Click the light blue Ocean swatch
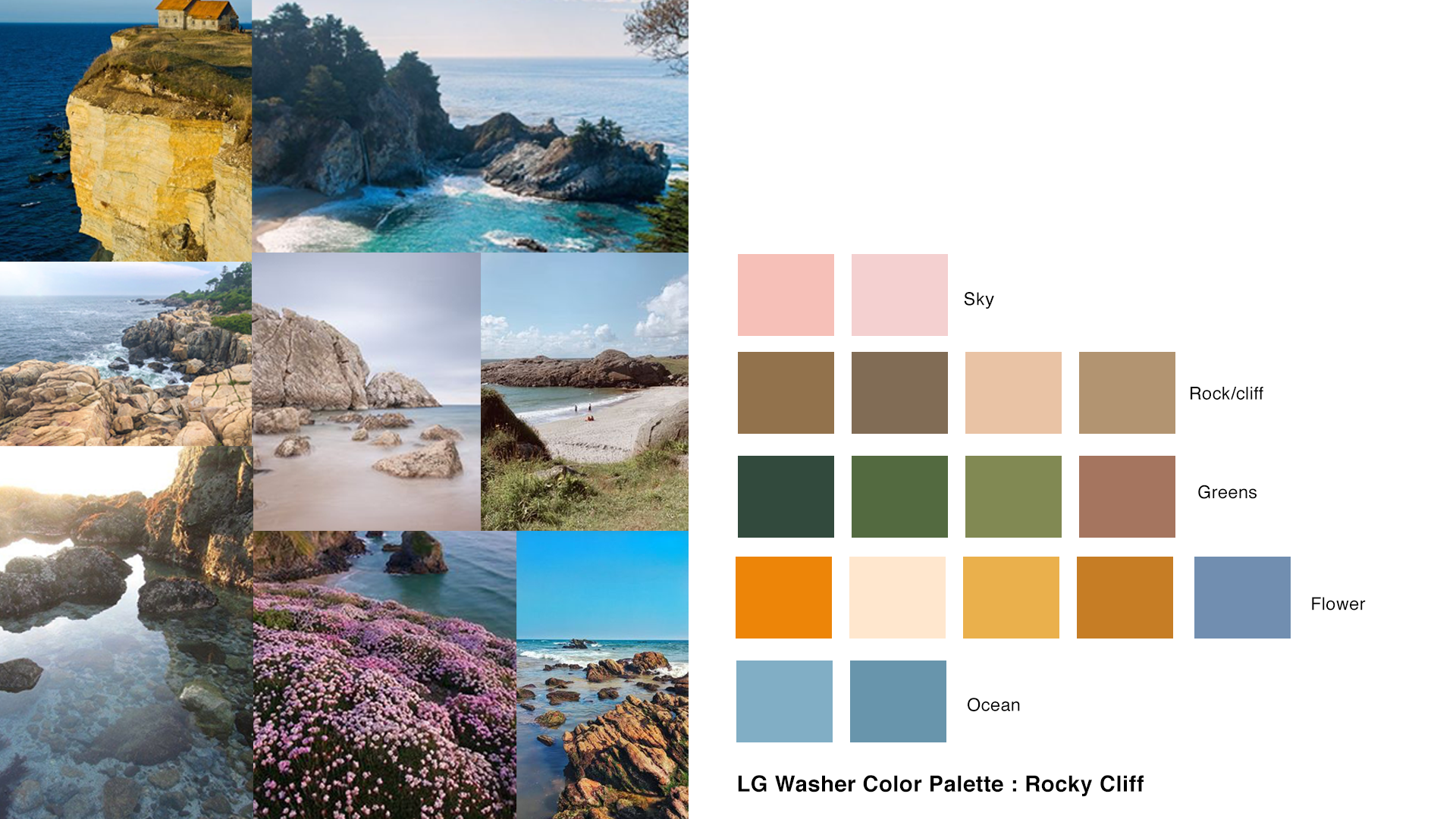1456x819 pixels. pos(784,701)
